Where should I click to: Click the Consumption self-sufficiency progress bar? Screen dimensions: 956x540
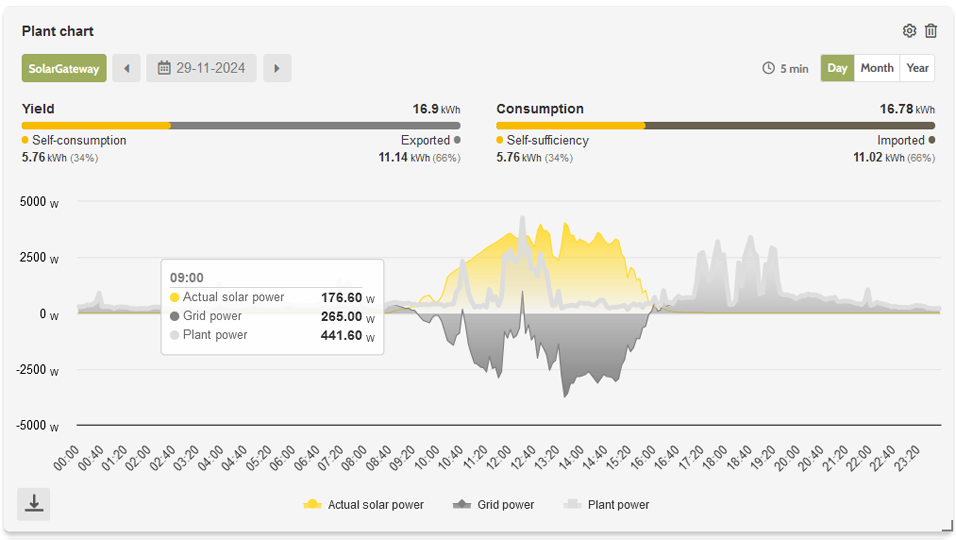click(570, 126)
